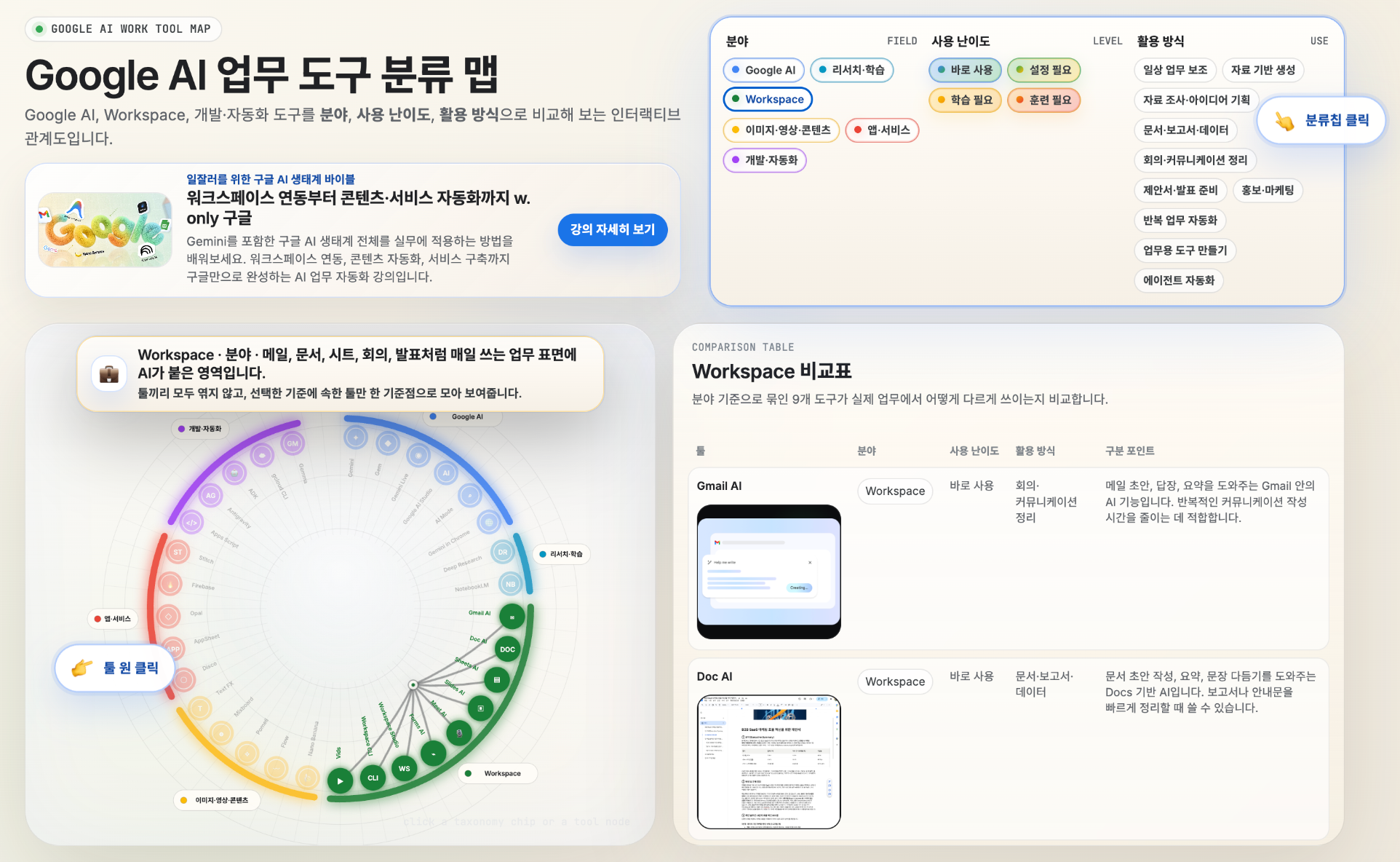This screenshot has width=1400, height=862.
Task: Click the 강의 자세히 보기 button
Action: click(x=613, y=229)
